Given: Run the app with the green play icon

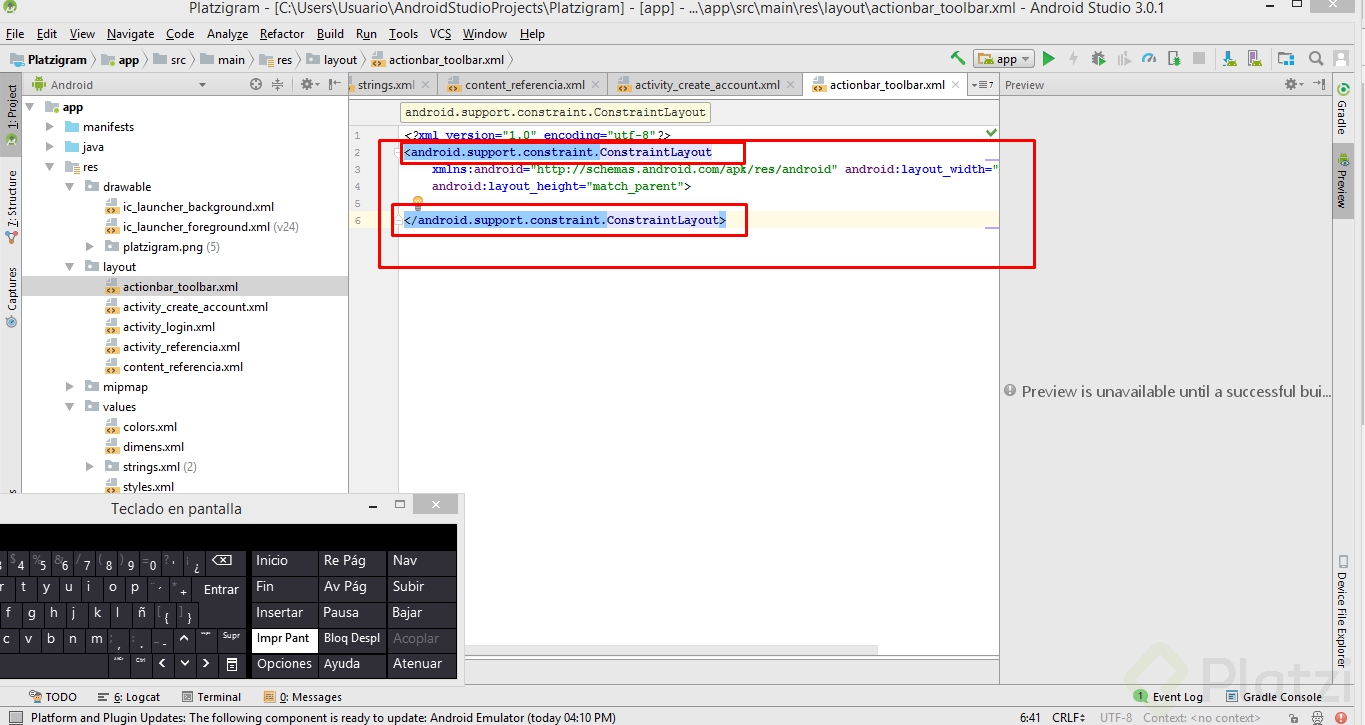Looking at the screenshot, I should 1048,59.
